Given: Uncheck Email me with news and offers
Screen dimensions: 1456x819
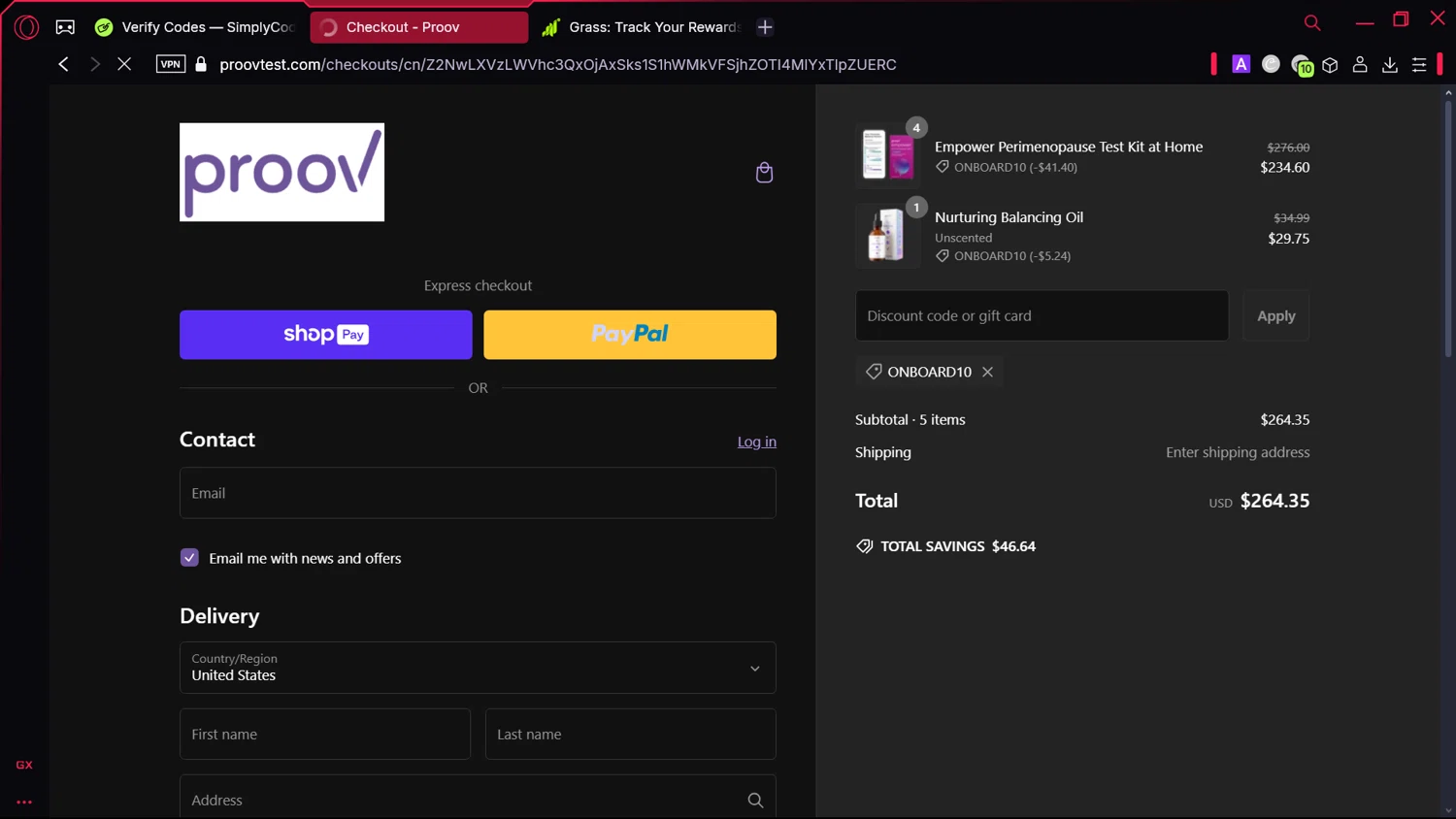Looking at the screenshot, I should 189,558.
